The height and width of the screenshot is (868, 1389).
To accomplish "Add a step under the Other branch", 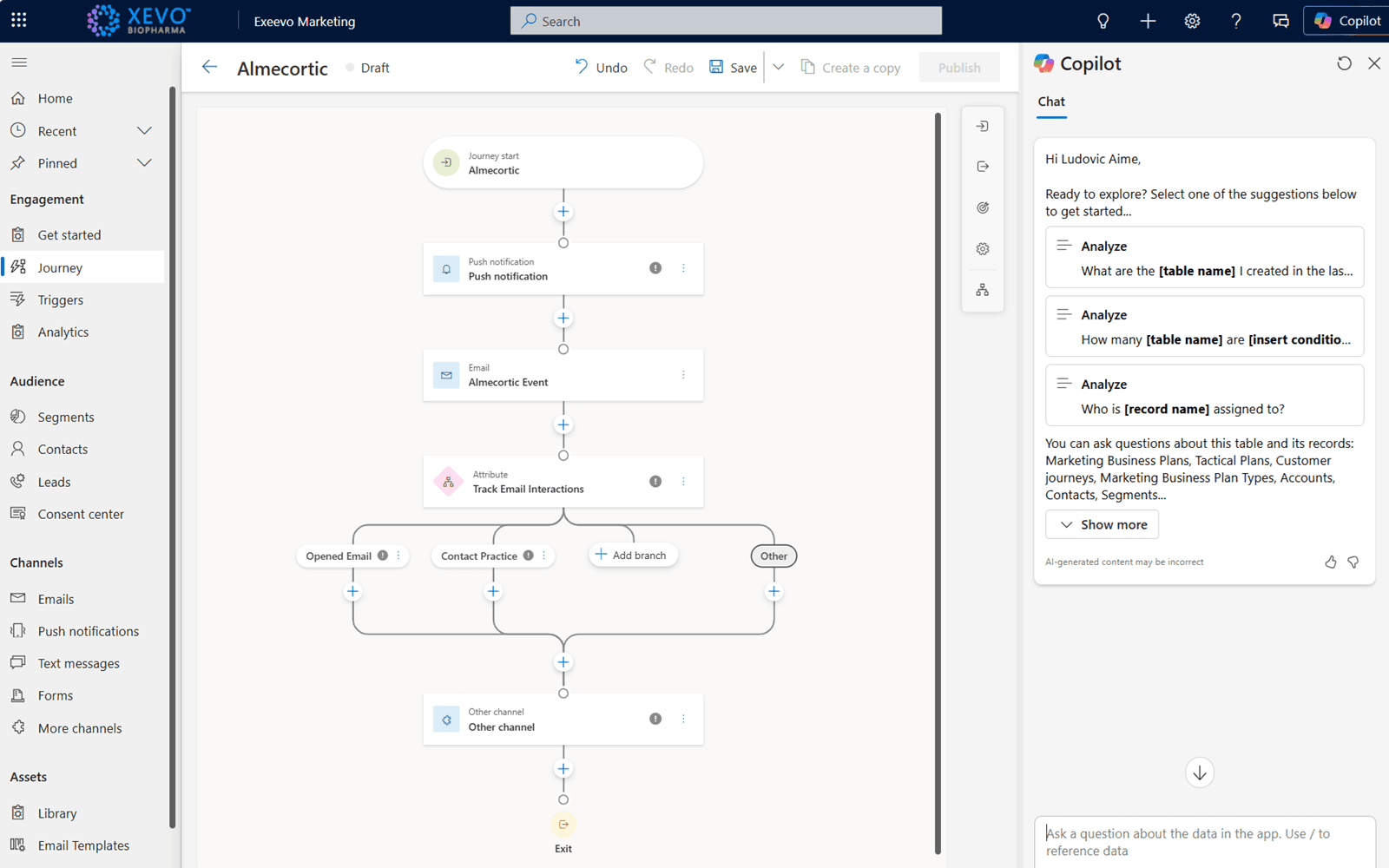I will coord(773,592).
